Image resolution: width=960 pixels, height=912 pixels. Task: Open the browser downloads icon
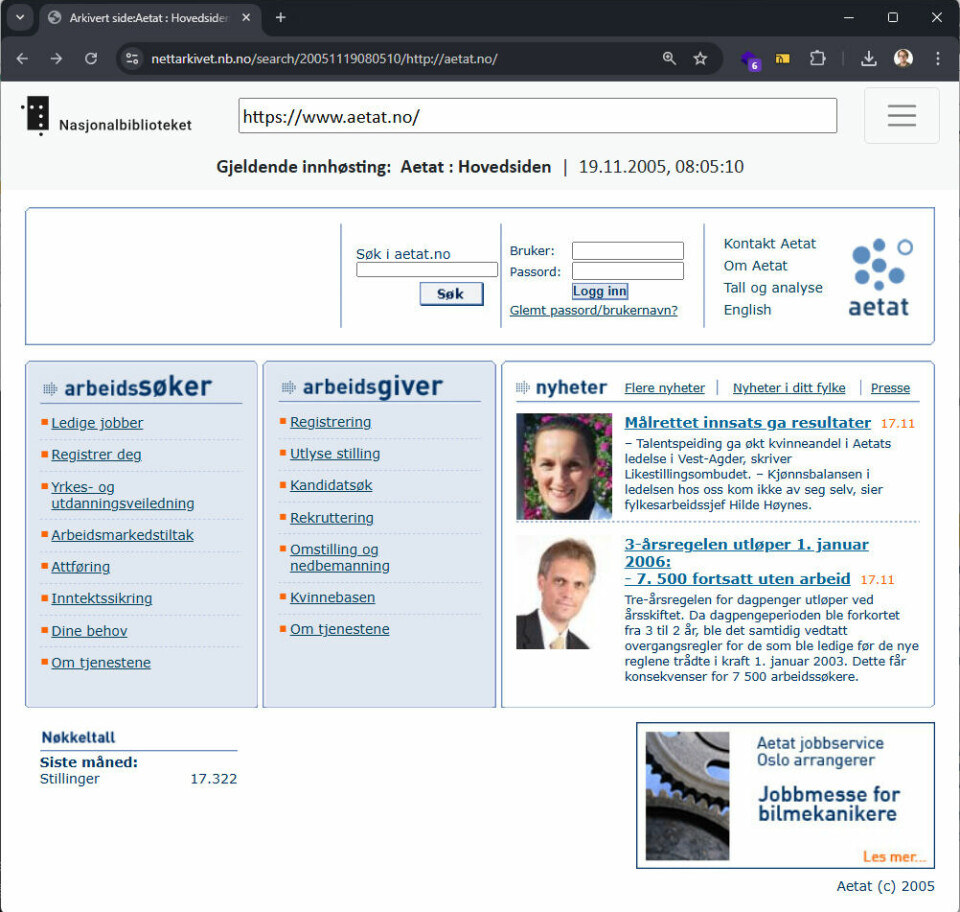point(869,59)
